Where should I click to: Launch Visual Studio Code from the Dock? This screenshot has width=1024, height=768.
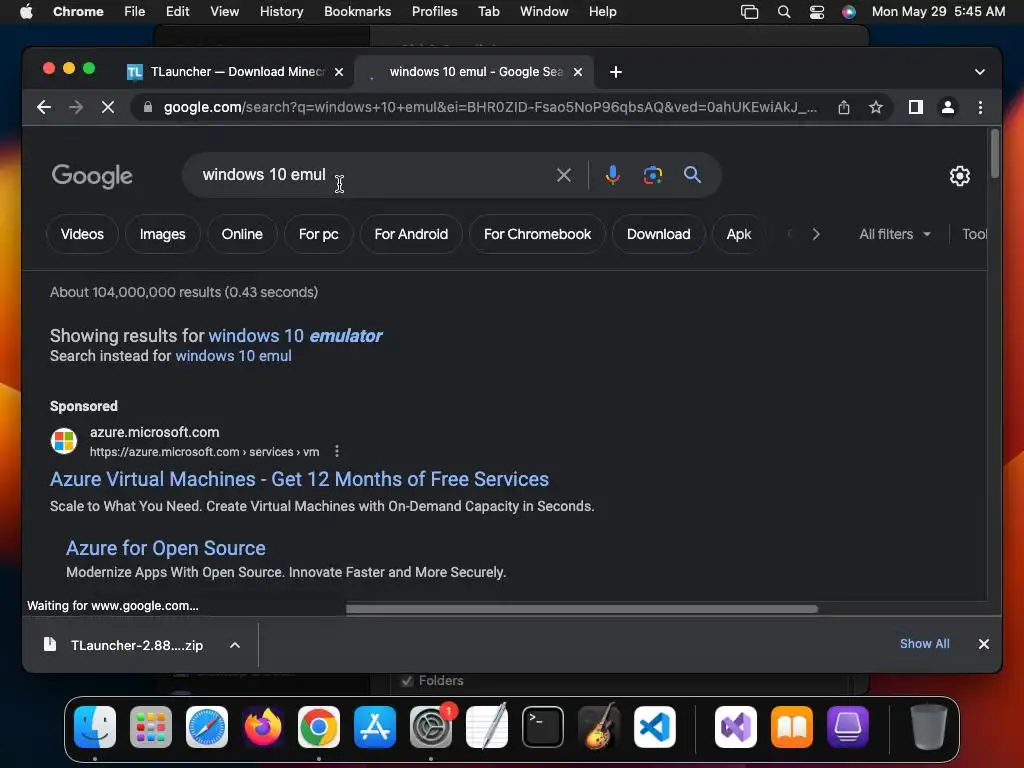point(655,727)
